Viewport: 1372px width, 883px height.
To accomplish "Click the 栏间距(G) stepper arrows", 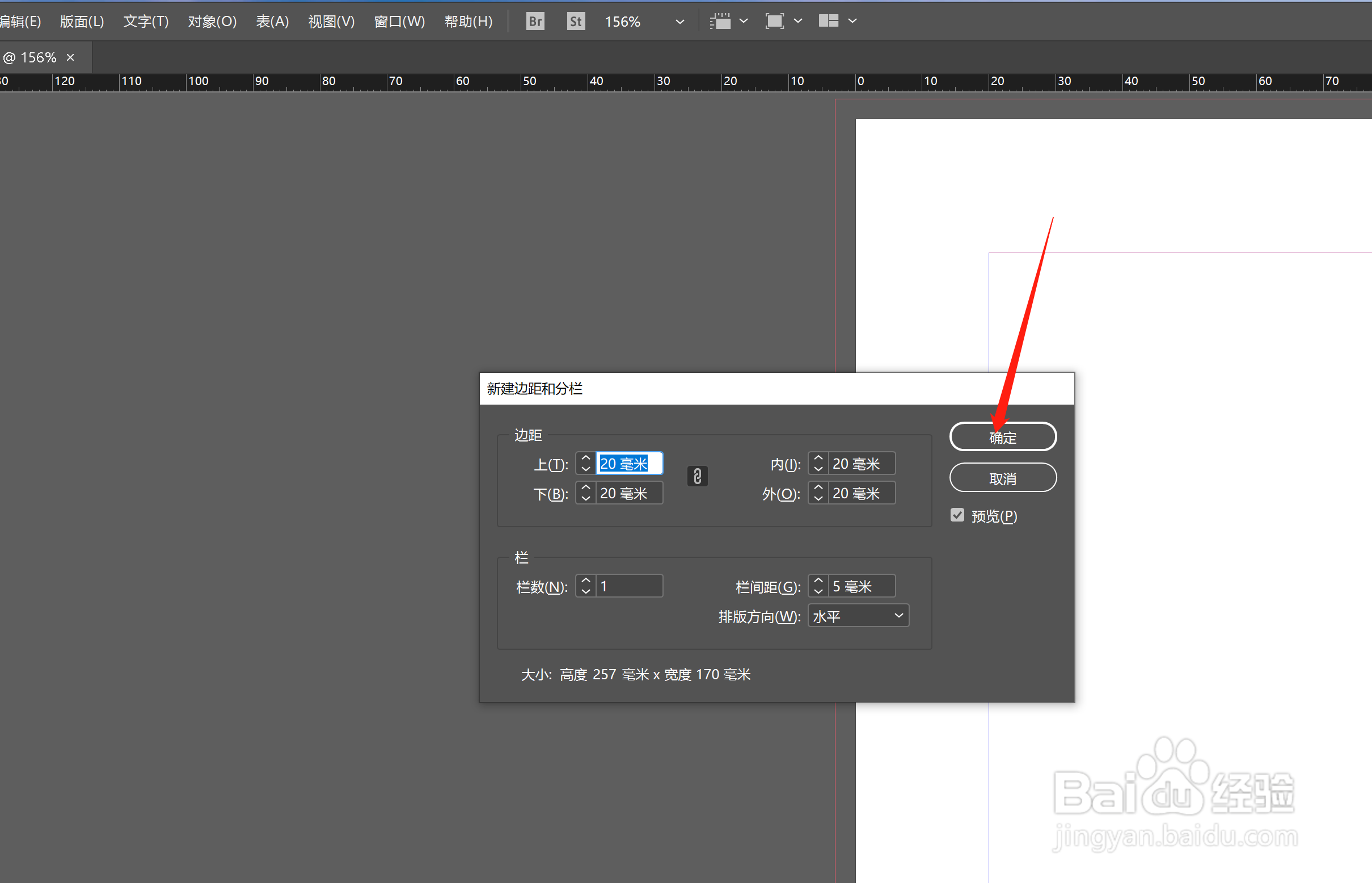I will [x=818, y=586].
